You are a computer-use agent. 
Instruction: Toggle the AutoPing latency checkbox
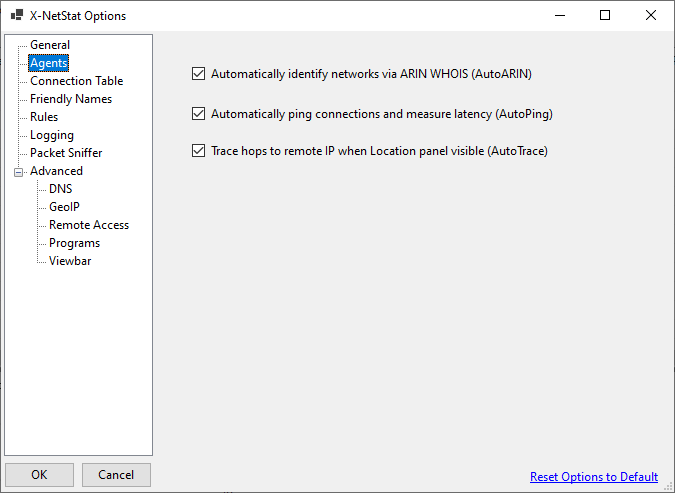click(198, 114)
